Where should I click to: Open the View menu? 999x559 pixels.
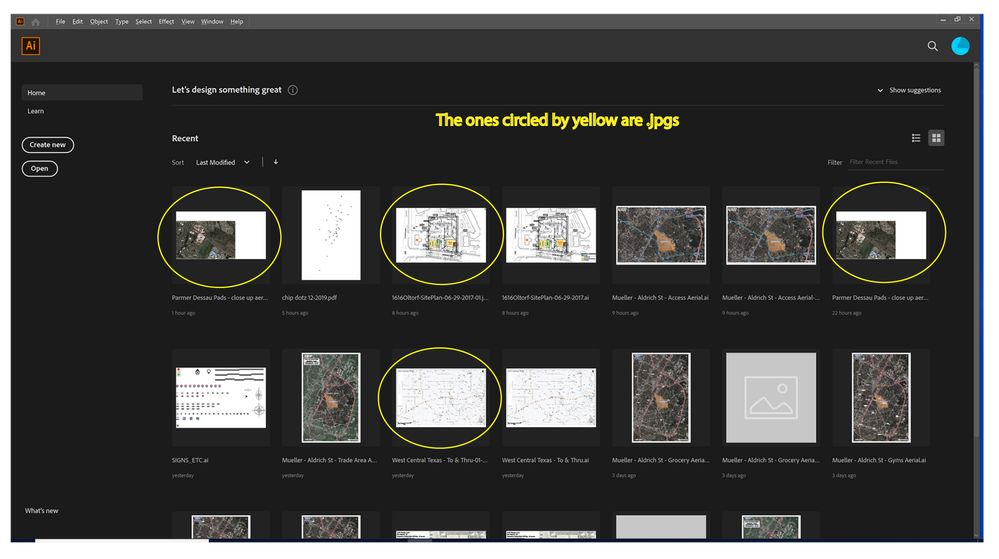(x=188, y=22)
